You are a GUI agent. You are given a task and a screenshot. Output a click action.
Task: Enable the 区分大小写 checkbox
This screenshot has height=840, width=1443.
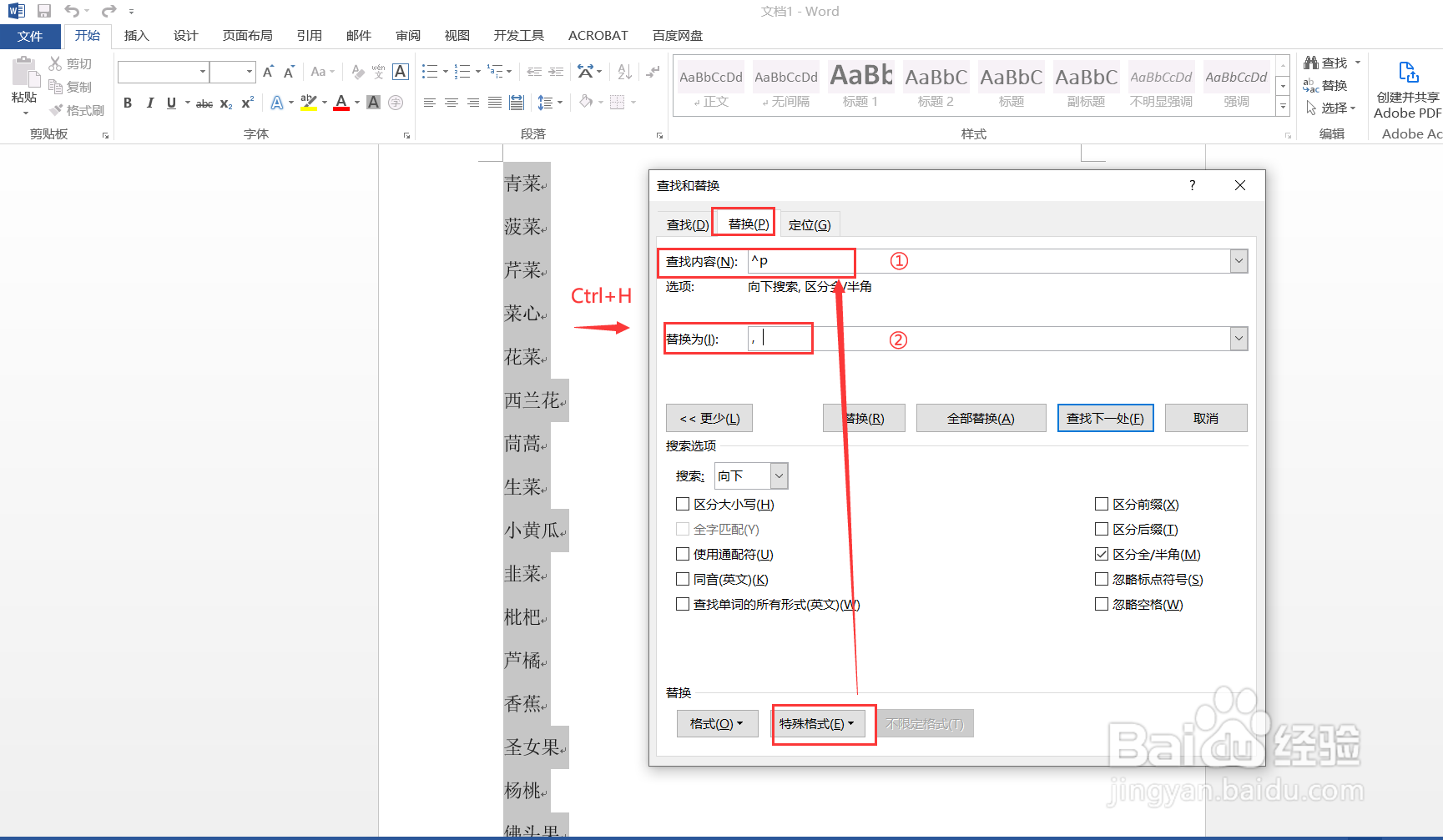(683, 504)
